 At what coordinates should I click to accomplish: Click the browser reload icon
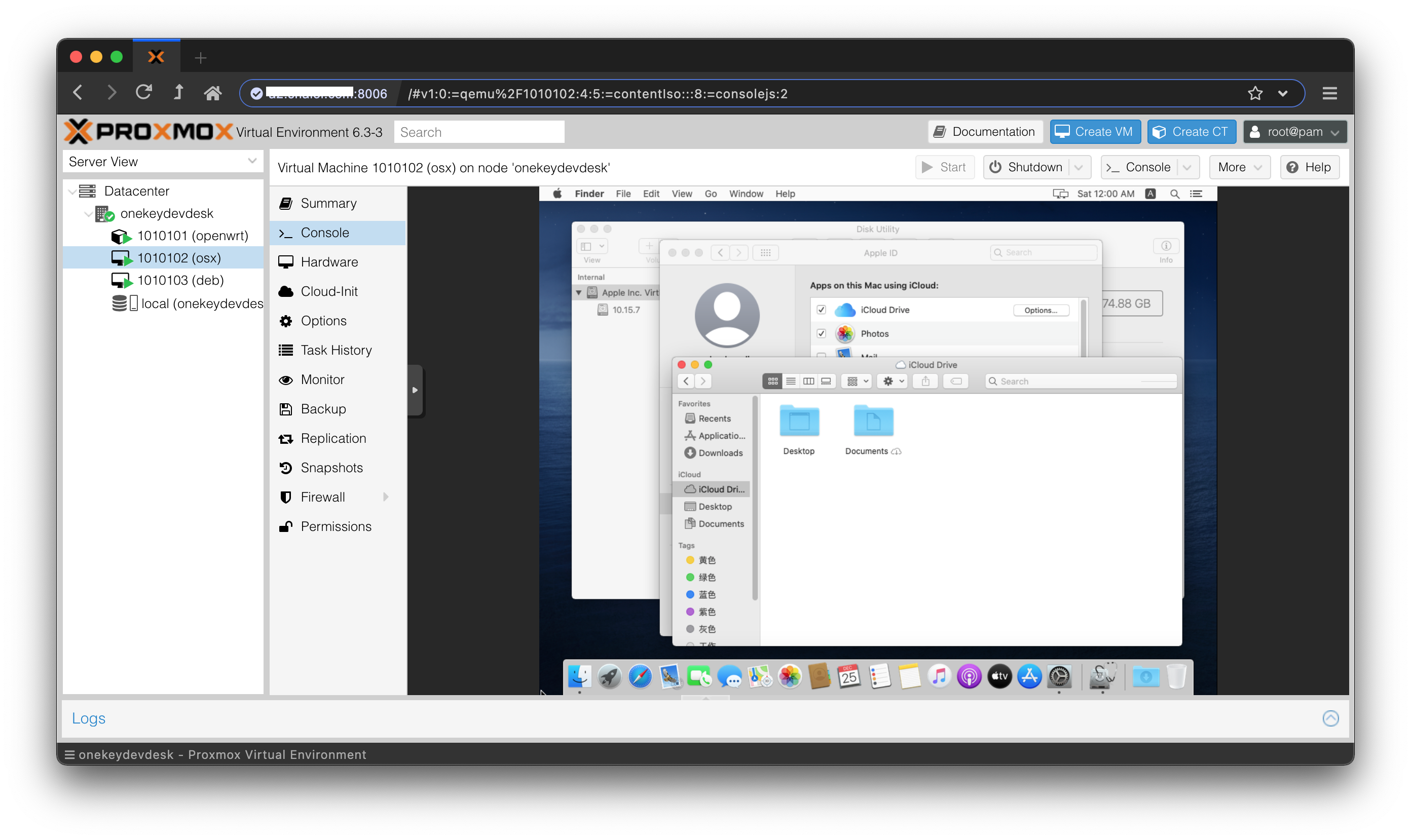144,92
